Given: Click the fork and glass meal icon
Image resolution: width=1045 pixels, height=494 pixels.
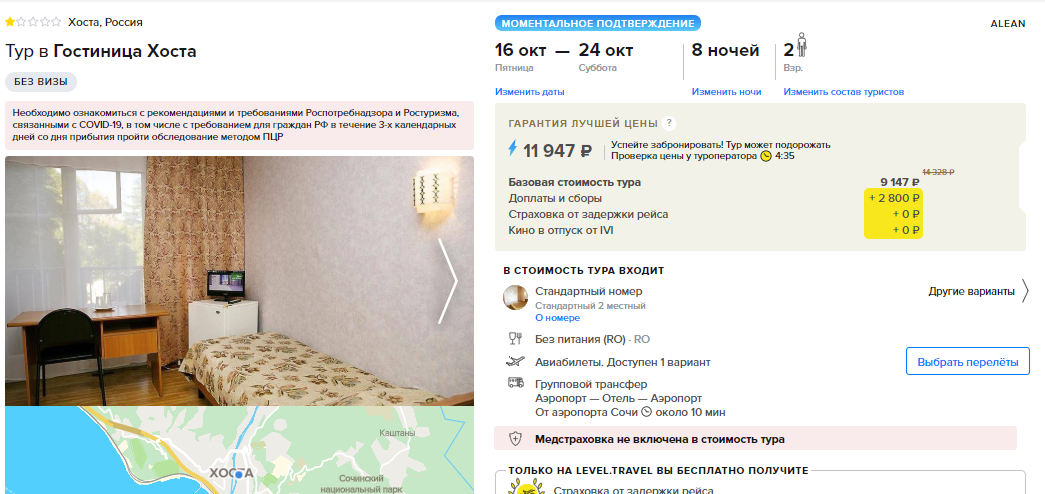Looking at the screenshot, I should (x=515, y=339).
